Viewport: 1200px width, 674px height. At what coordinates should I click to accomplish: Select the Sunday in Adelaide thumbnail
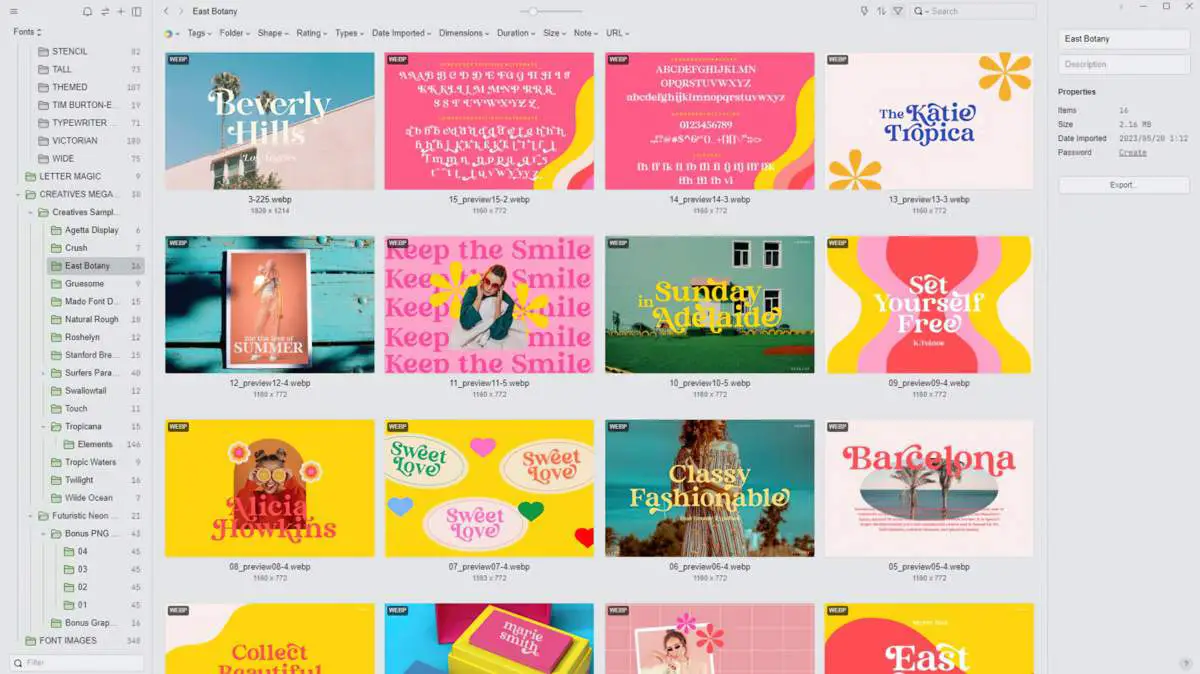pyautogui.click(x=710, y=305)
